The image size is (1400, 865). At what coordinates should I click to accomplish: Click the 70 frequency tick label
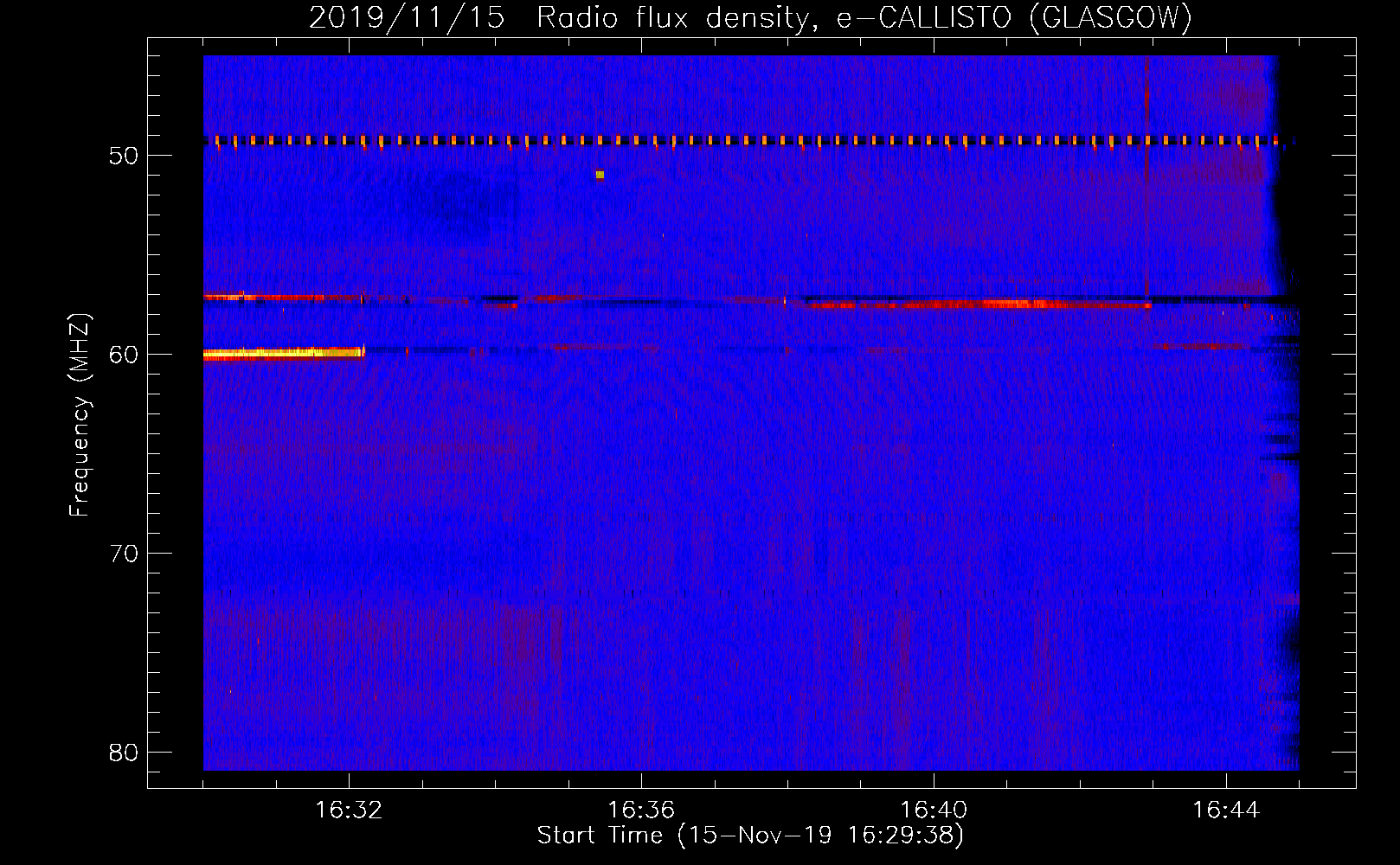pos(124,554)
